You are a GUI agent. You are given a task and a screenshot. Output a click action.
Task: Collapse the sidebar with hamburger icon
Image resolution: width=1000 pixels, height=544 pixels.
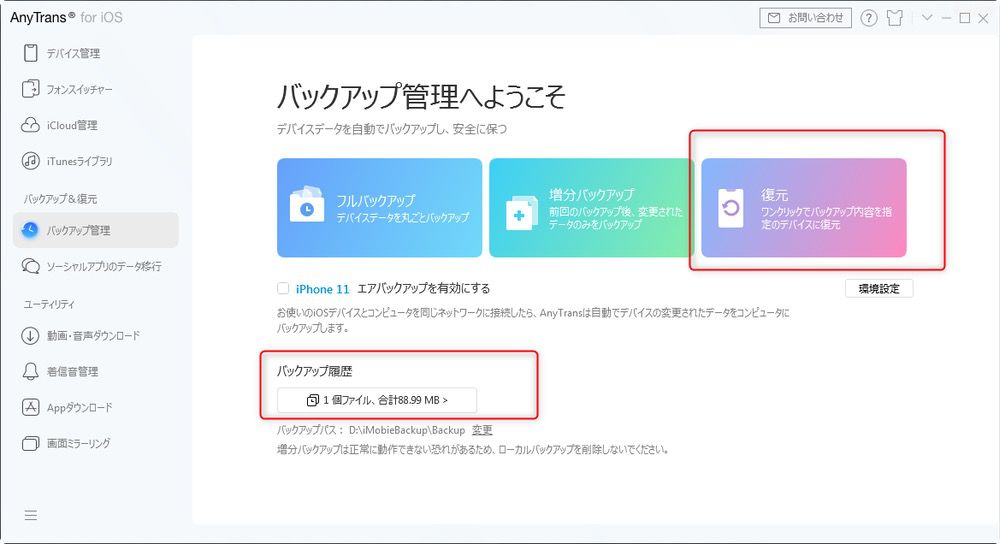(x=31, y=516)
